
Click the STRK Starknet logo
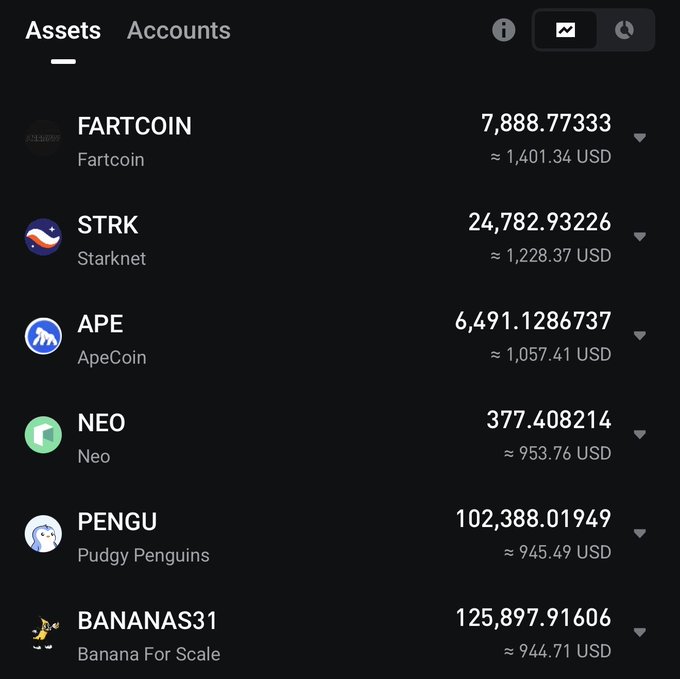43,237
